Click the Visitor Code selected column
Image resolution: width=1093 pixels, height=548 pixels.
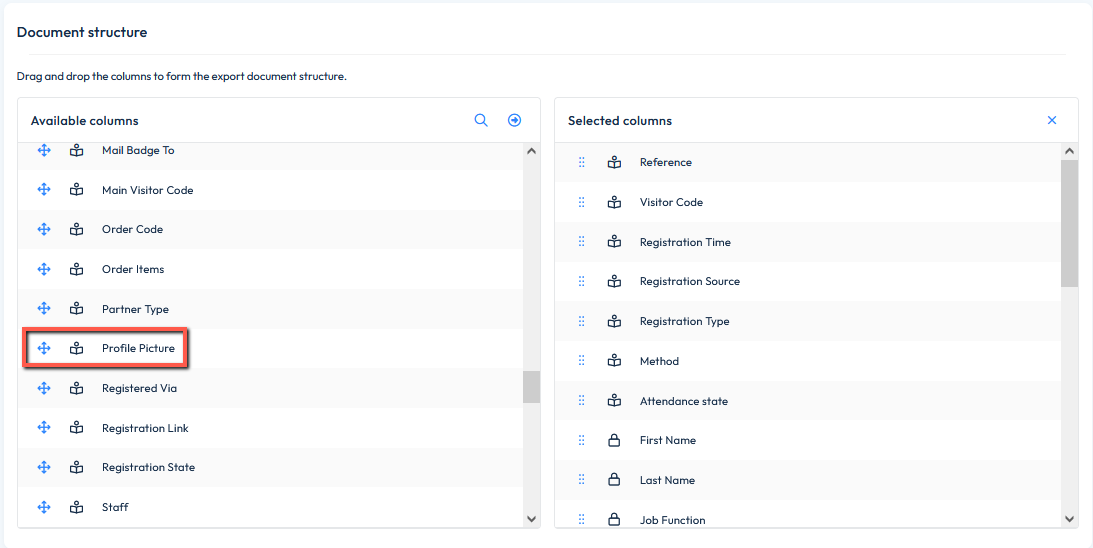[x=808, y=202]
